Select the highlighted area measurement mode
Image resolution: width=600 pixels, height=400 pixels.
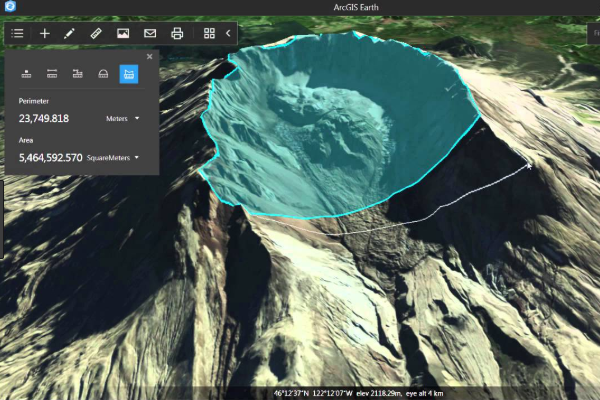coord(129,74)
